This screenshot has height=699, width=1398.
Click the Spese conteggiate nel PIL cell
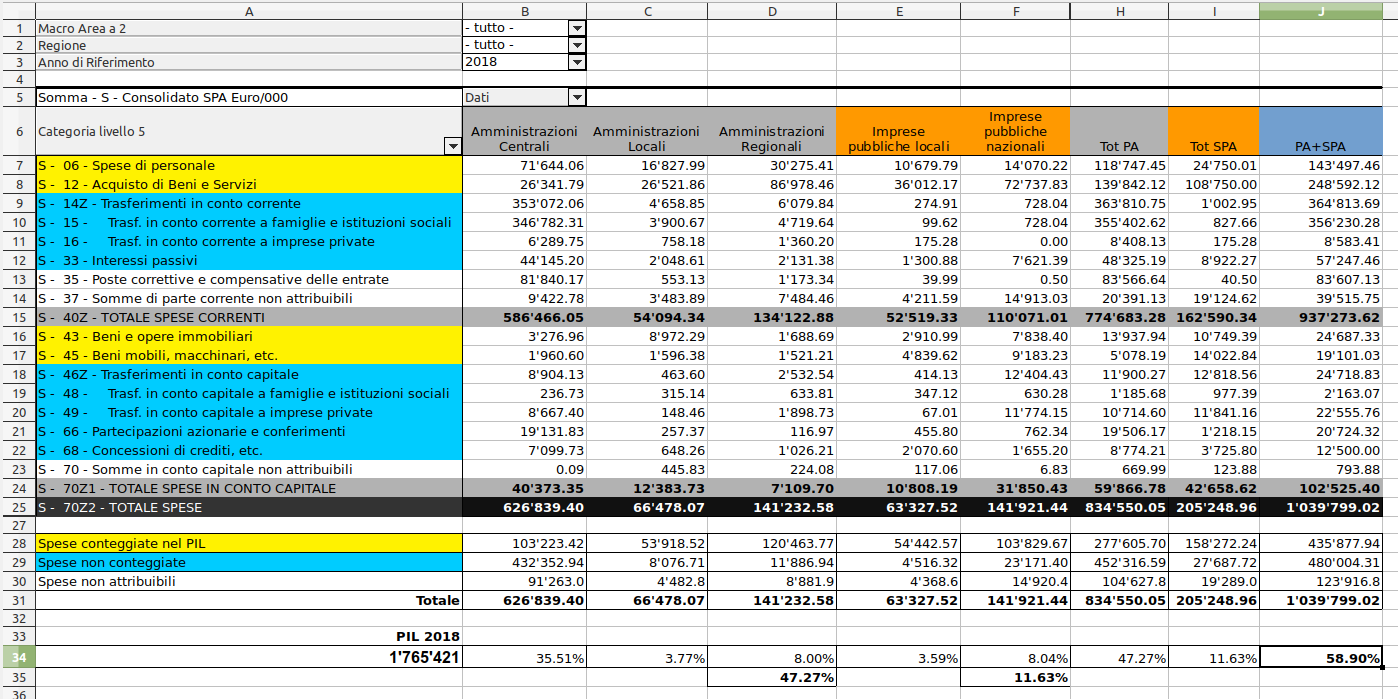coord(249,543)
